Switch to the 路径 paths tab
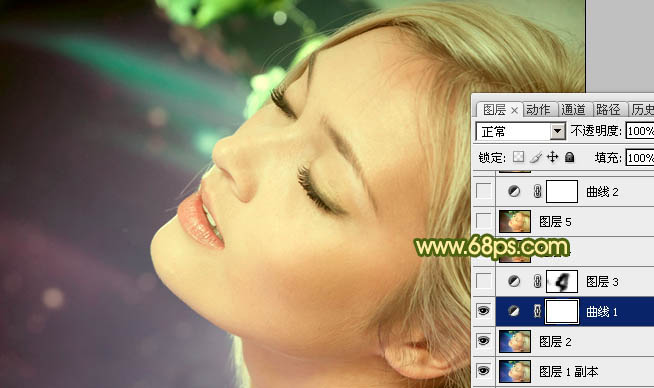 click(608, 110)
